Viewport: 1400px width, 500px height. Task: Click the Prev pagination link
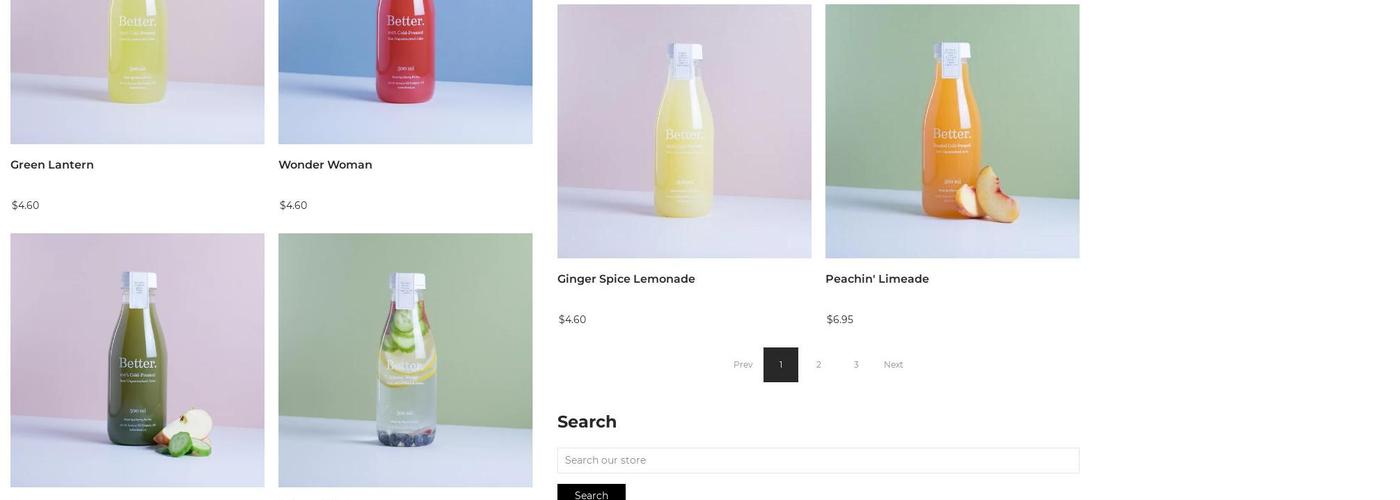pos(743,365)
